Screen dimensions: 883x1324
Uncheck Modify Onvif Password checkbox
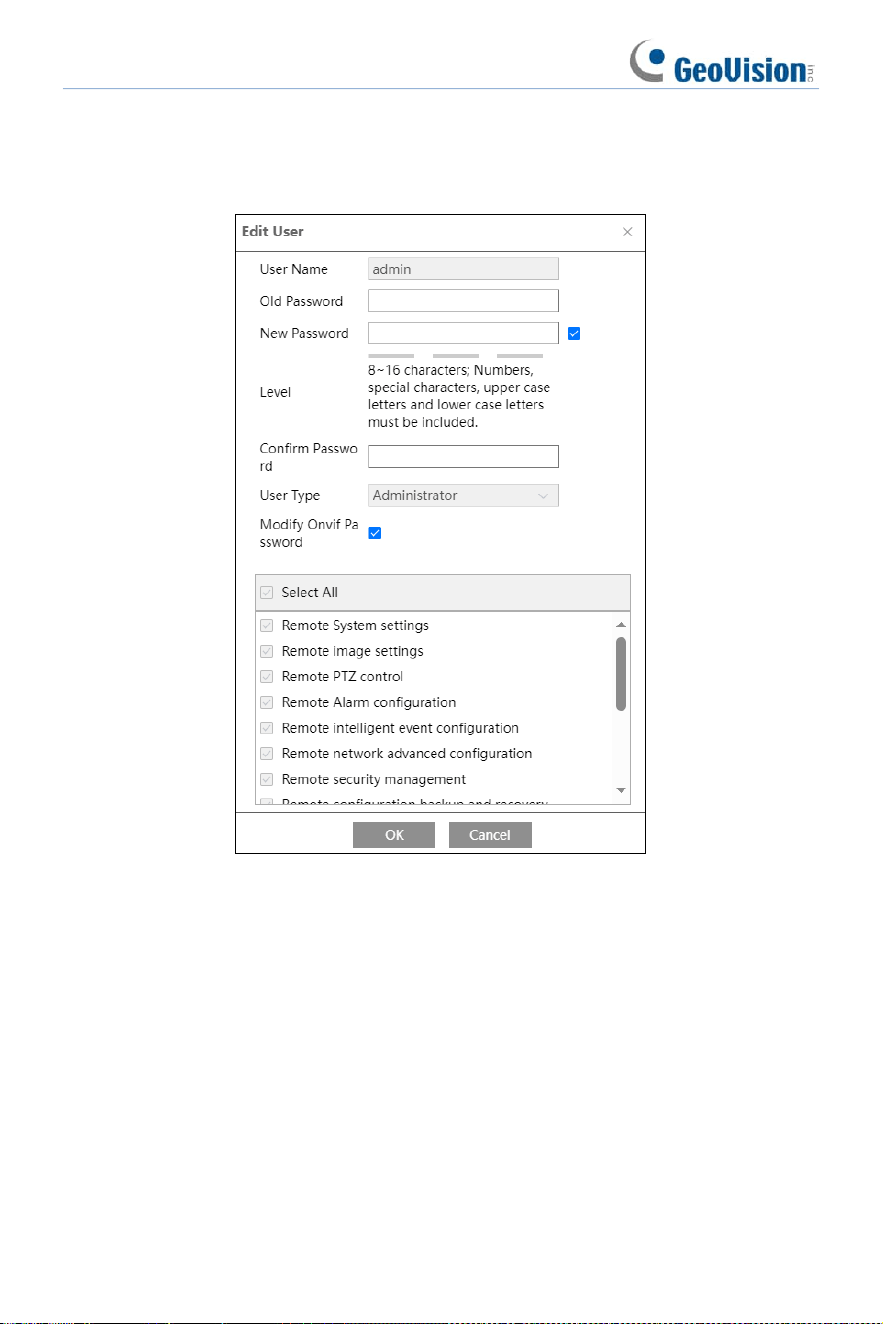375,534
